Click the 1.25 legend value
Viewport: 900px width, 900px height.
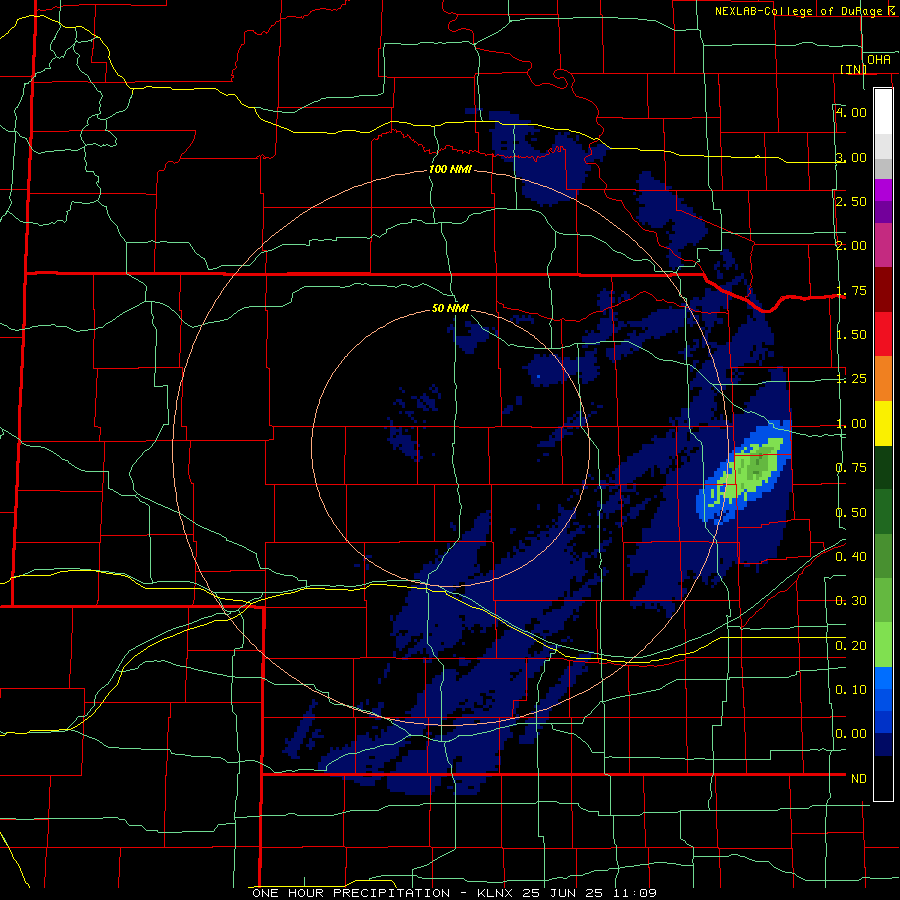pos(851,379)
